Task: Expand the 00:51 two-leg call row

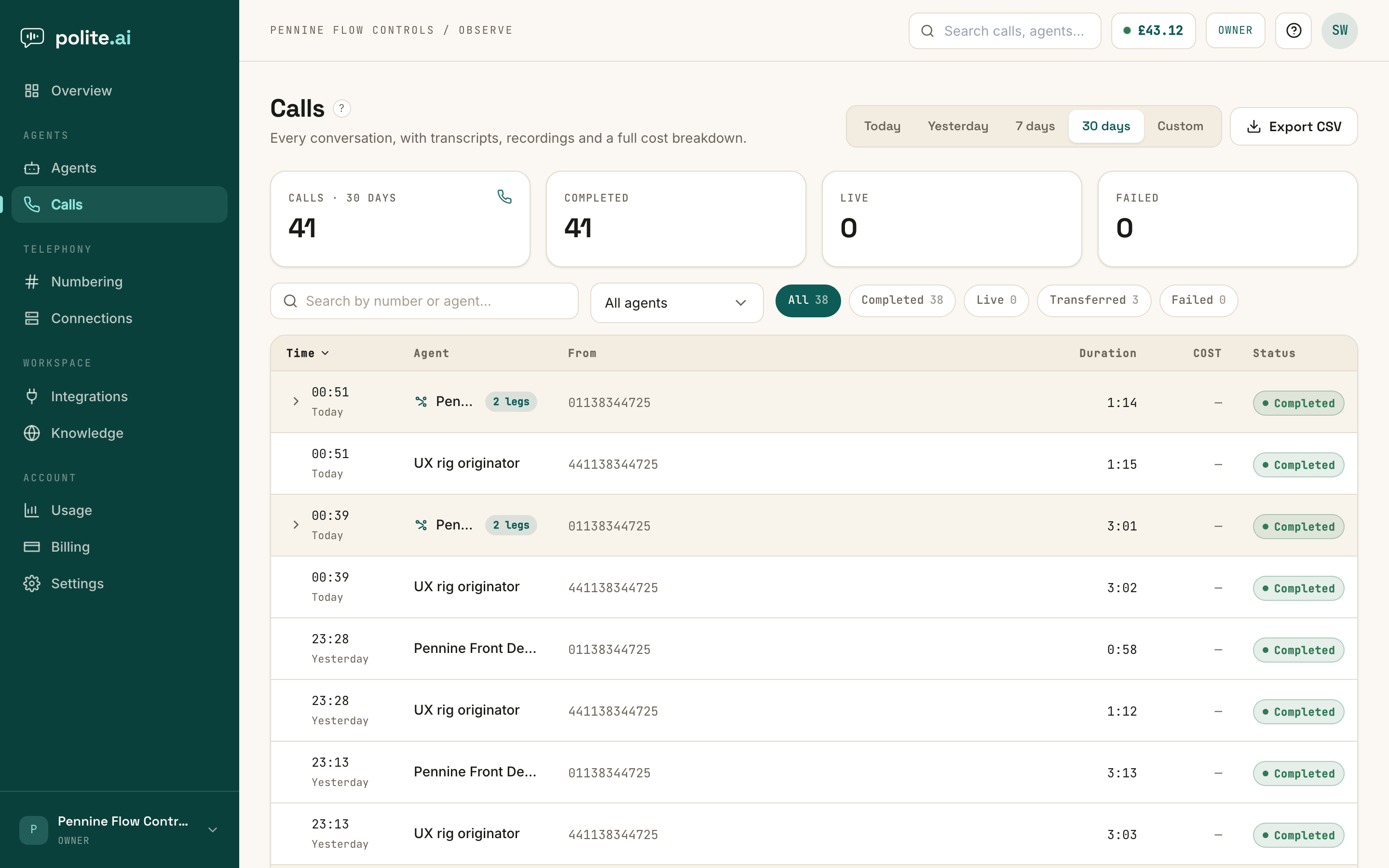Action: pyautogui.click(x=296, y=401)
